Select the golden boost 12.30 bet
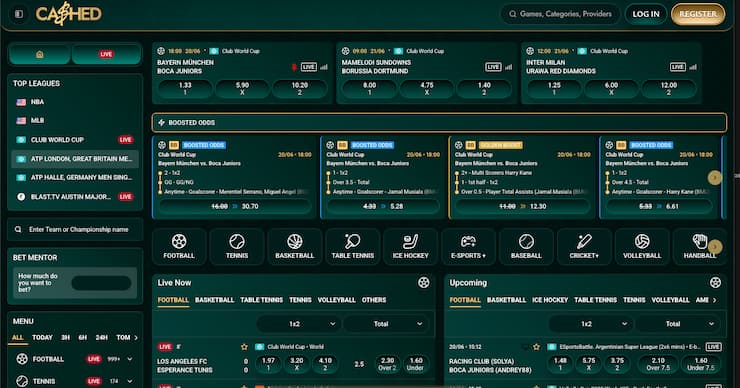The width and height of the screenshot is (740, 388). [x=522, y=206]
